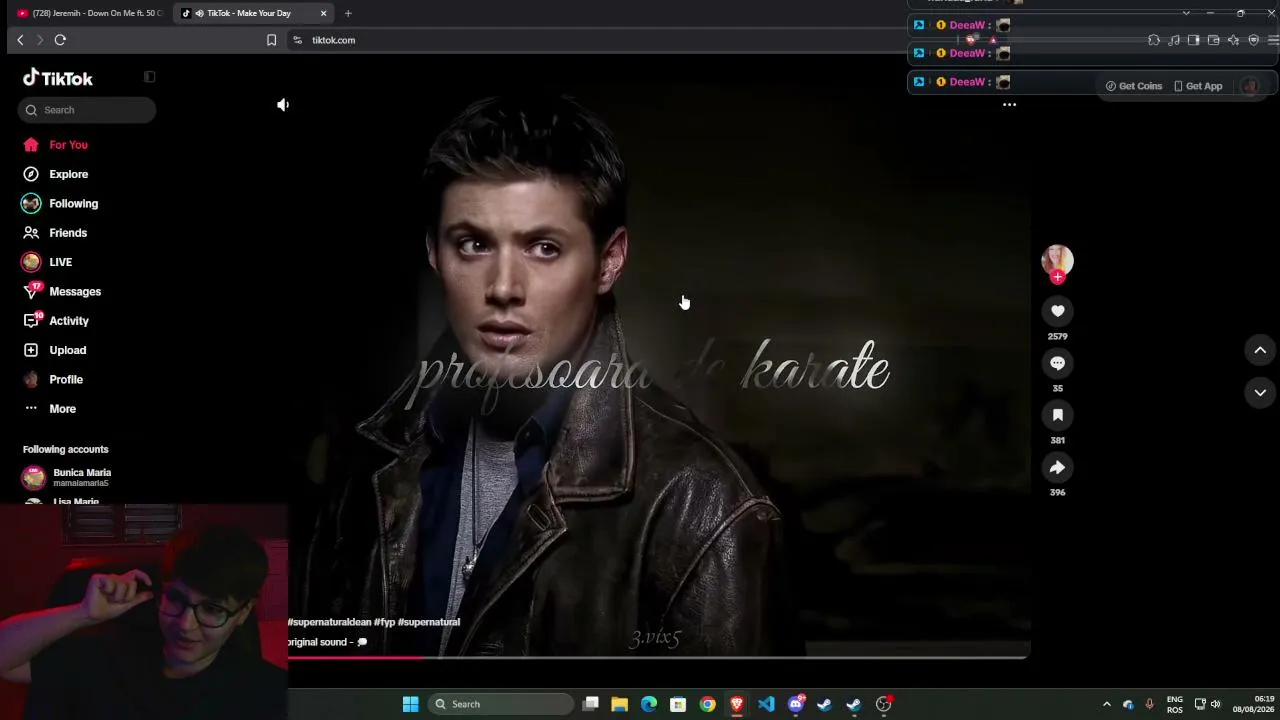The width and height of the screenshot is (1280, 720).
Task: Open the browser main menu
Action: [1273, 40]
